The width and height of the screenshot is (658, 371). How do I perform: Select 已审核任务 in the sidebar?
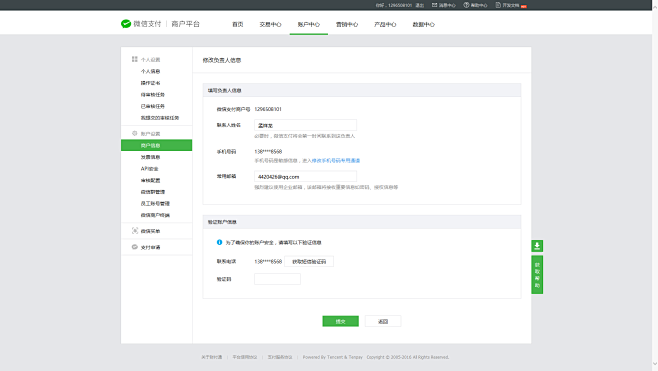click(x=153, y=107)
